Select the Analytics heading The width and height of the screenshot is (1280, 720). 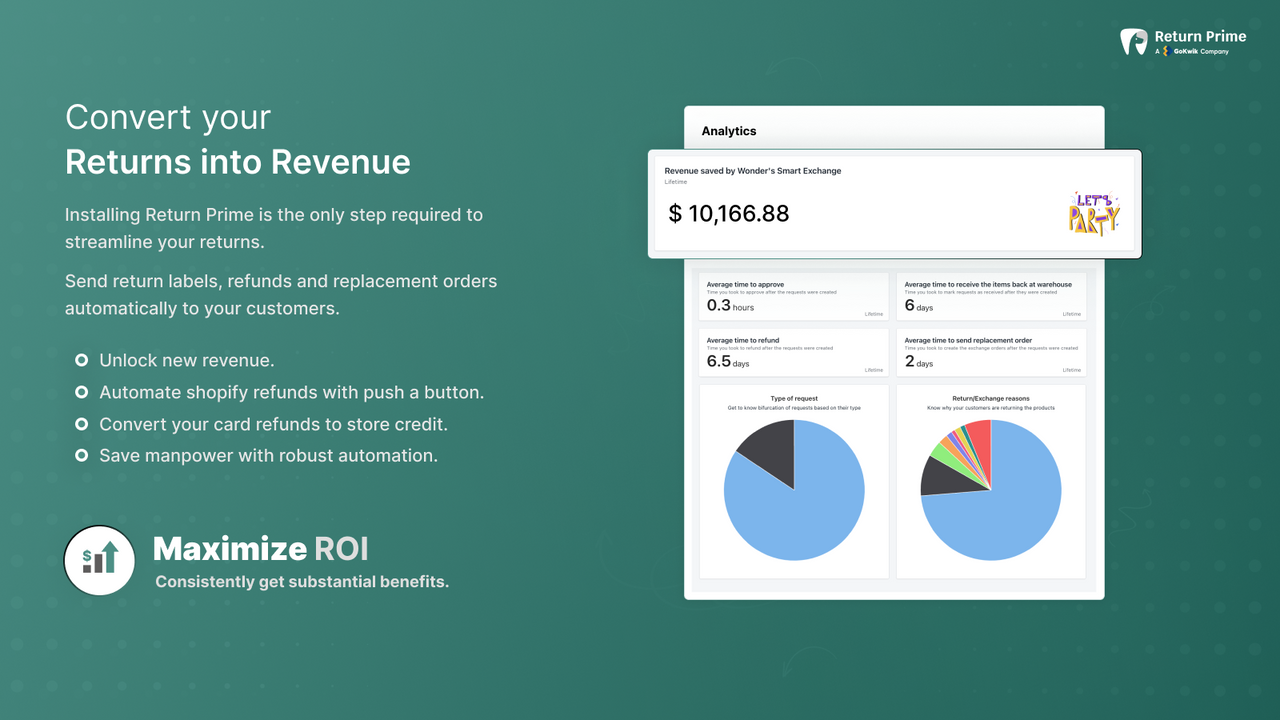click(729, 131)
